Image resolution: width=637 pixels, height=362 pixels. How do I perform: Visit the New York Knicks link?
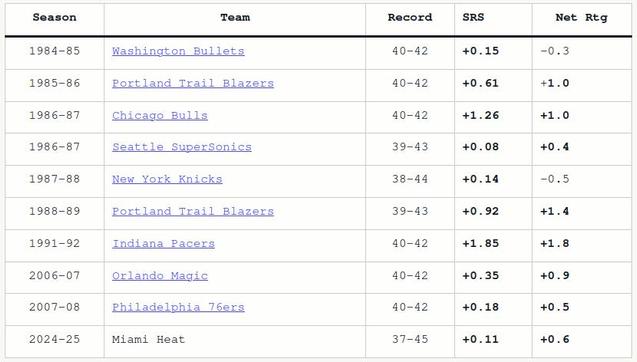tap(167, 179)
